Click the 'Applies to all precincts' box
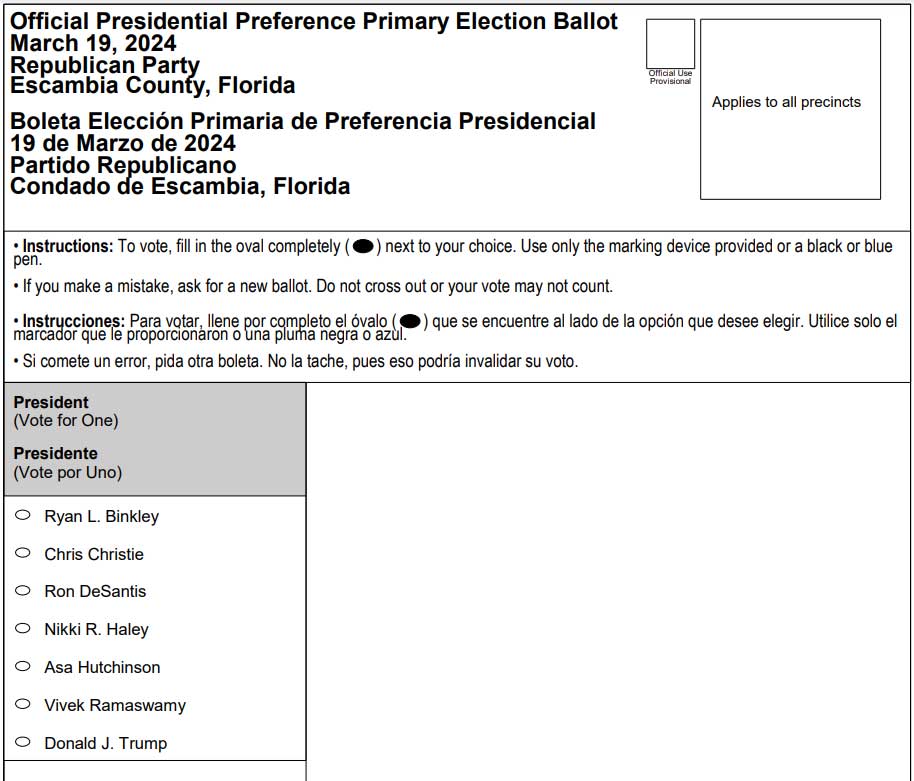 click(790, 108)
